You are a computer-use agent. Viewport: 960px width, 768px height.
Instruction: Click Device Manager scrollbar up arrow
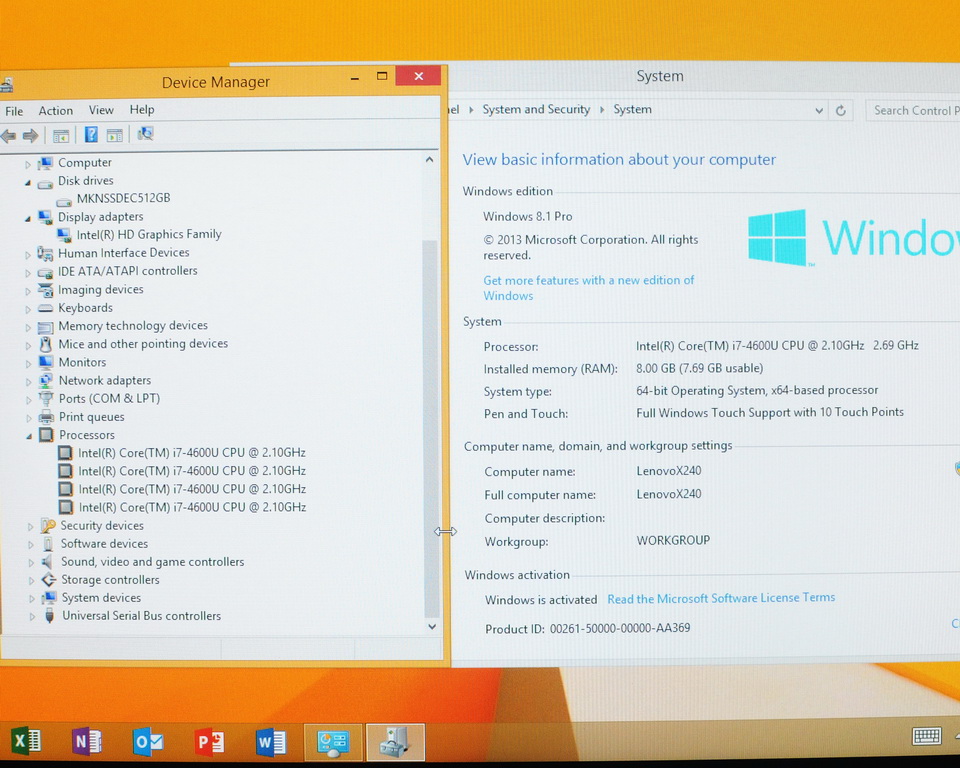[430, 160]
